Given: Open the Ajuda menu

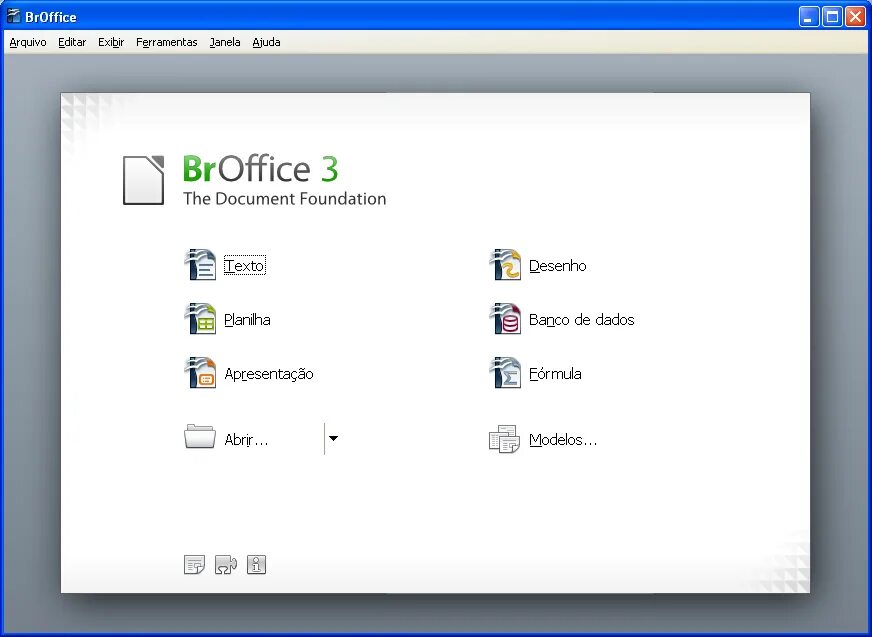Looking at the screenshot, I should 266,42.
